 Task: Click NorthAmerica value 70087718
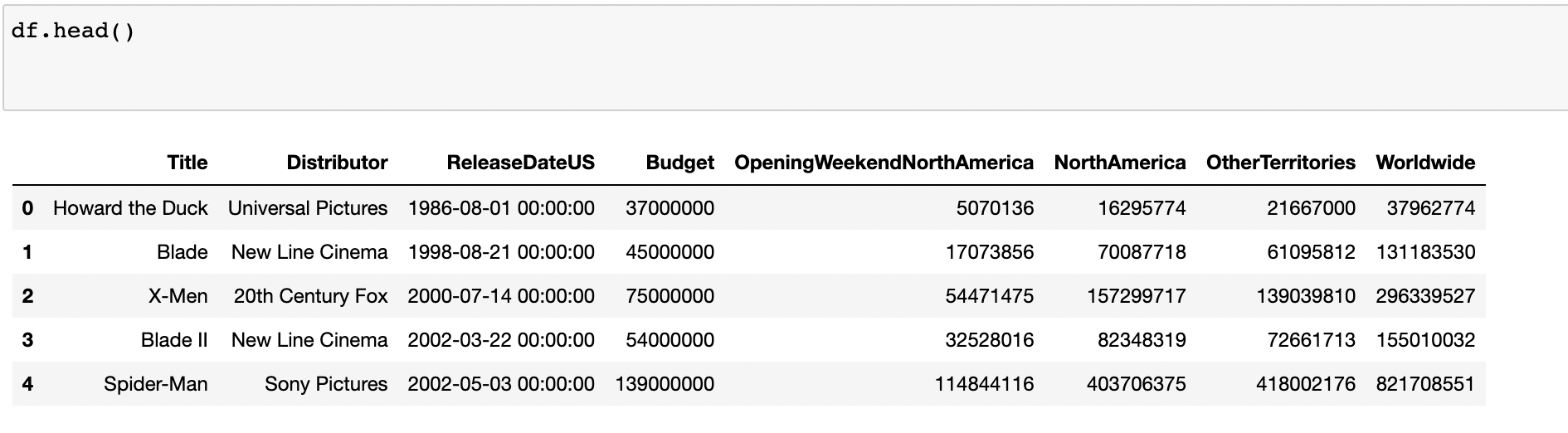tap(1142, 252)
